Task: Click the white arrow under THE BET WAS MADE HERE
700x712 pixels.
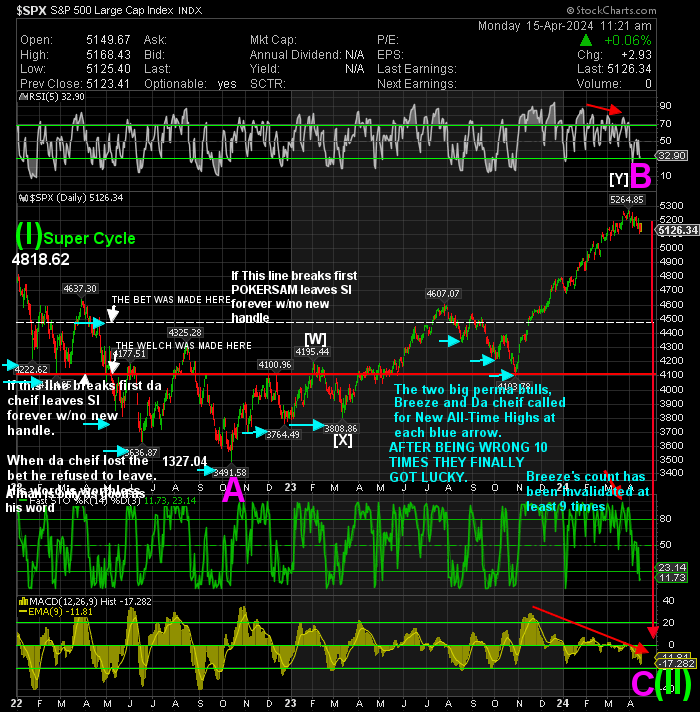Action: 113,313
